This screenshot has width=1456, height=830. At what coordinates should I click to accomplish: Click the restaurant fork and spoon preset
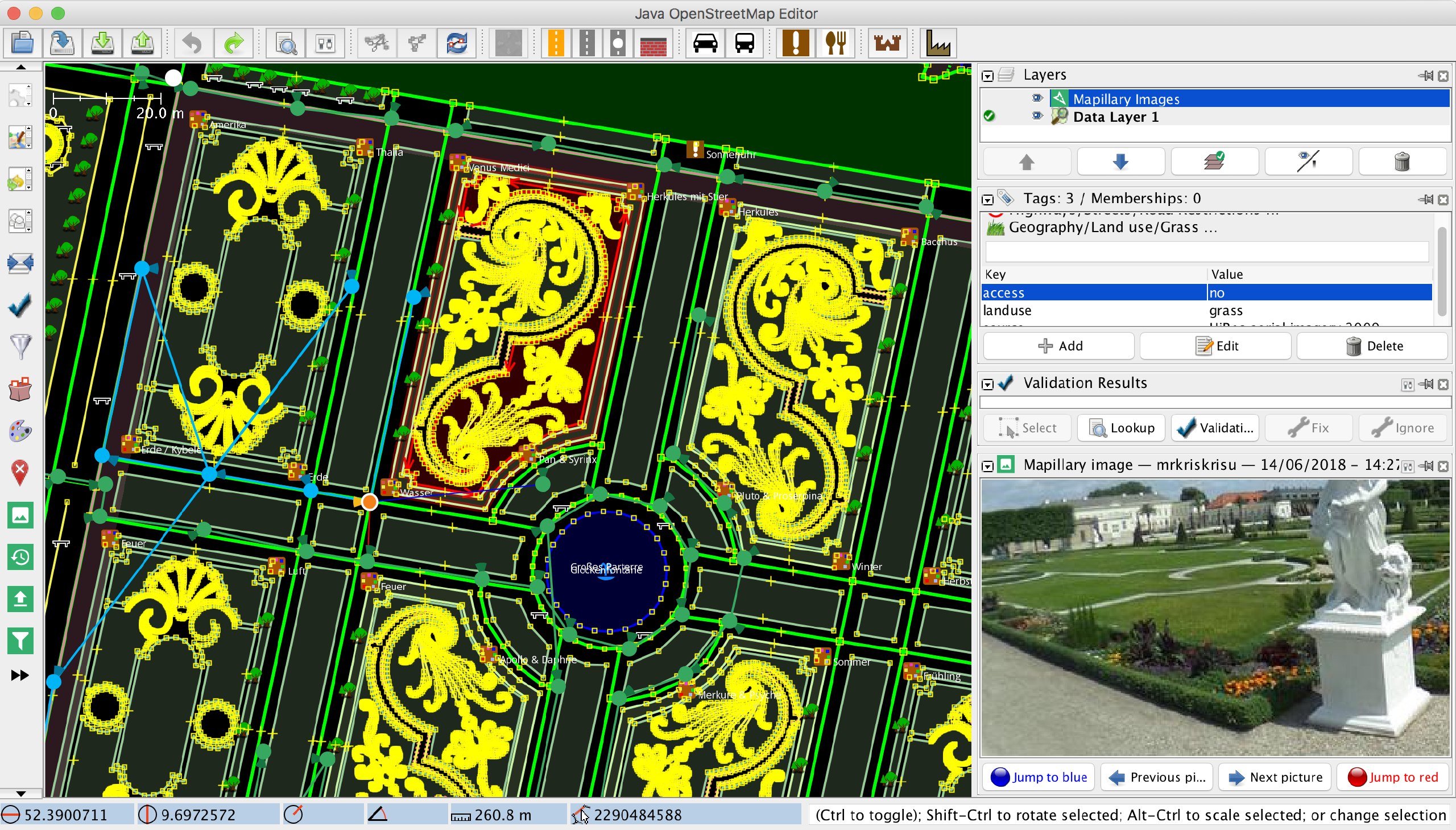[835, 43]
